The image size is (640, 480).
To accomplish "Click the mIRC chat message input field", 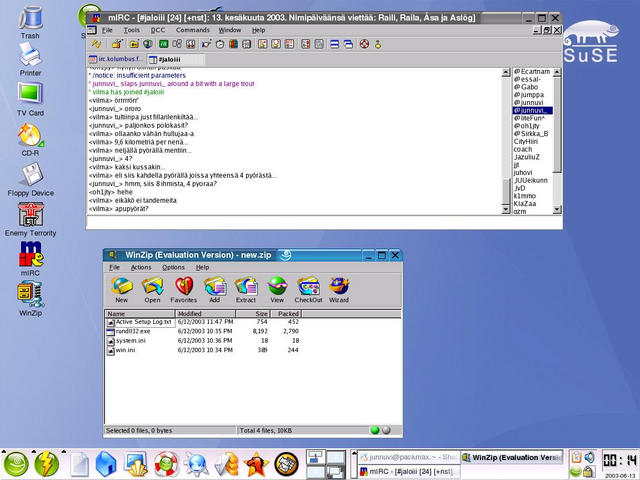I will [x=324, y=222].
